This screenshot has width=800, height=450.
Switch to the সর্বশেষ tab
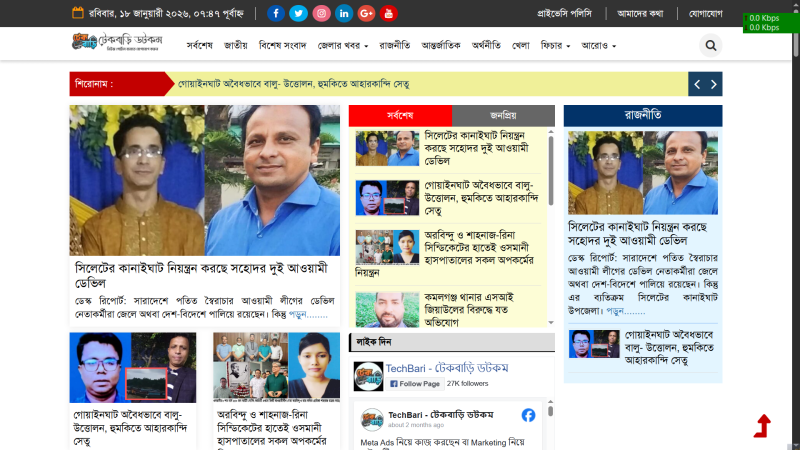pyautogui.click(x=401, y=116)
